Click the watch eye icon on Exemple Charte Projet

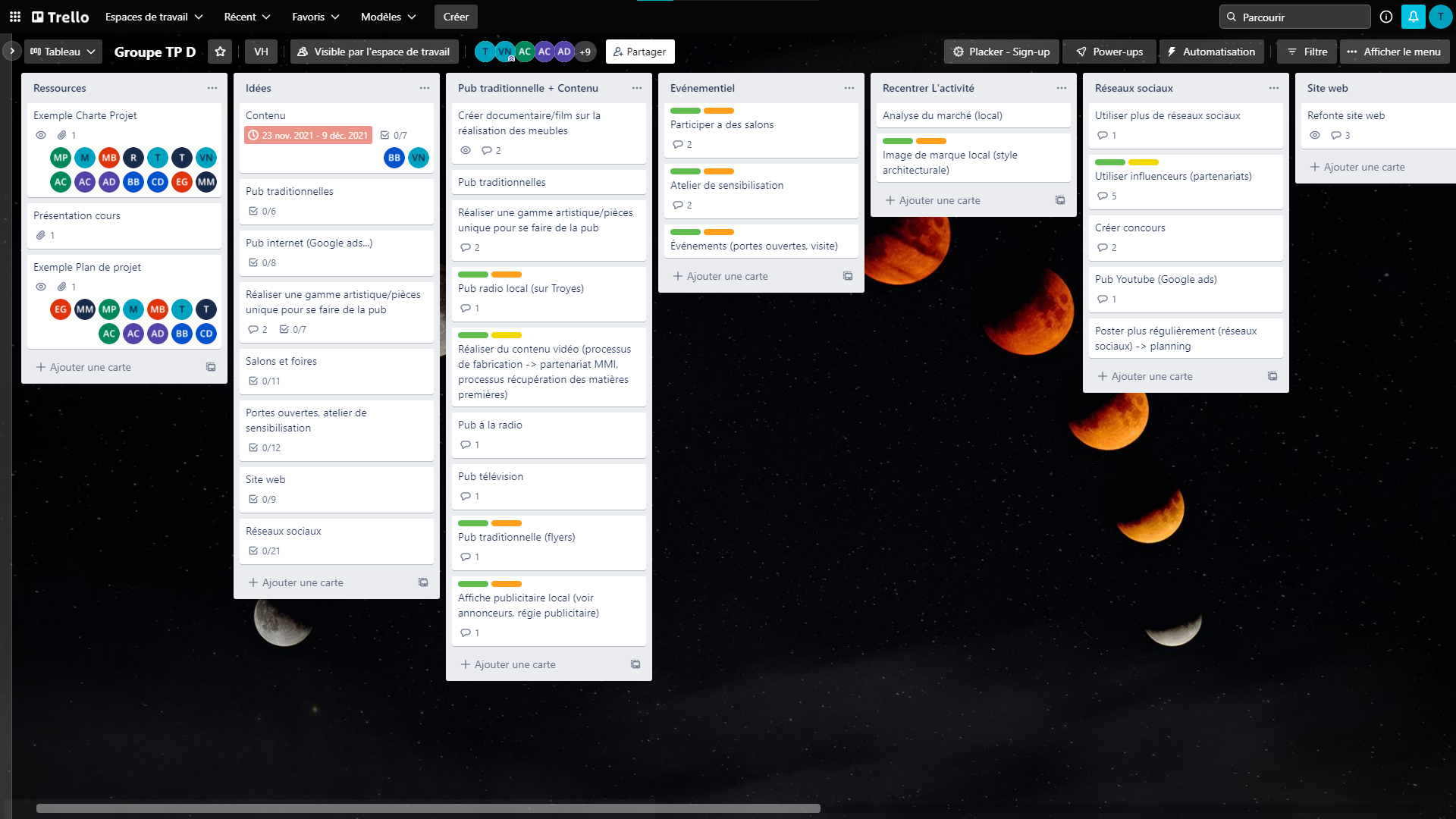pos(41,135)
